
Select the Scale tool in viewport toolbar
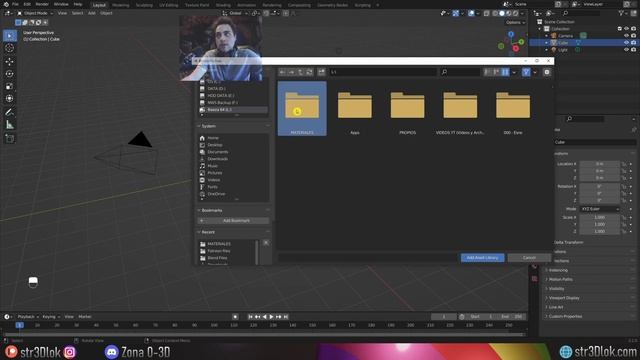click(9, 86)
